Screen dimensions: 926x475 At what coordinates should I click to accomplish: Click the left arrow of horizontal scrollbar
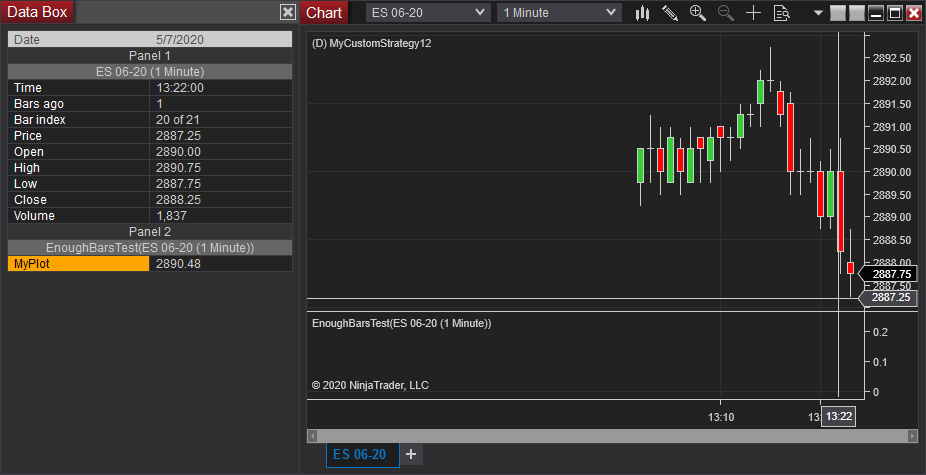click(313, 436)
